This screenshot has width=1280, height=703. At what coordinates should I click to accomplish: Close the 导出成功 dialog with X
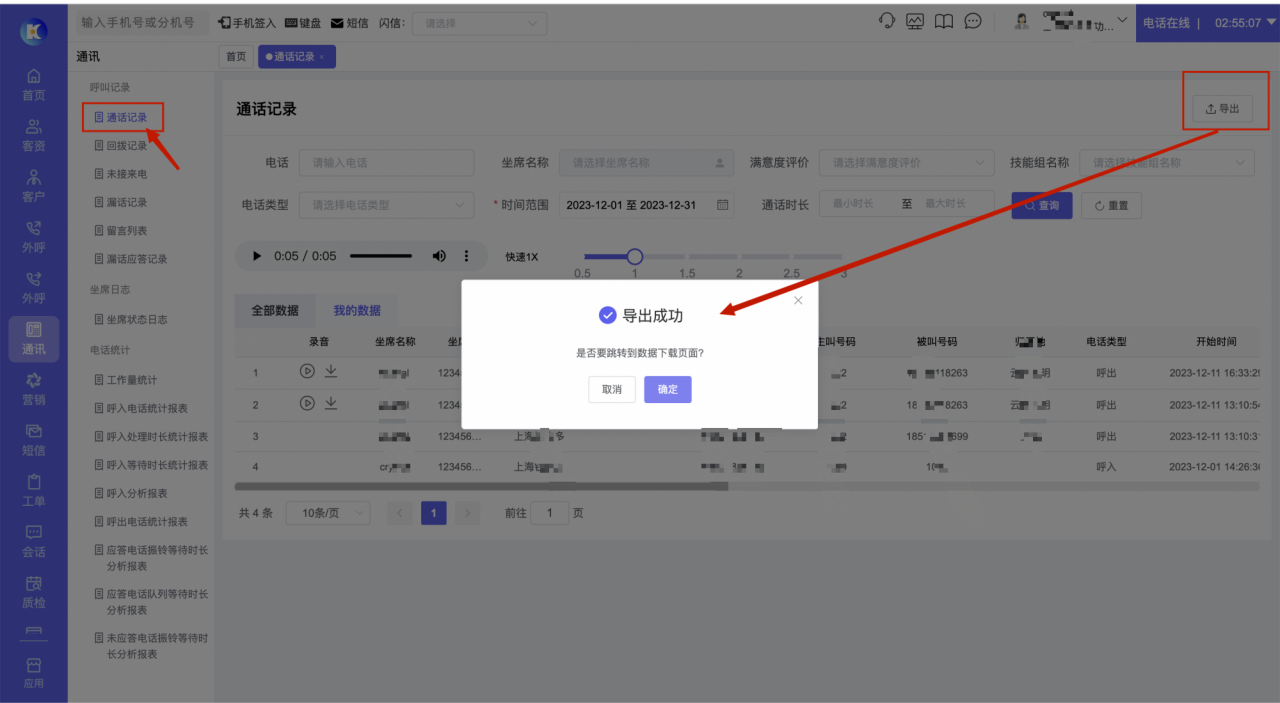(x=797, y=300)
